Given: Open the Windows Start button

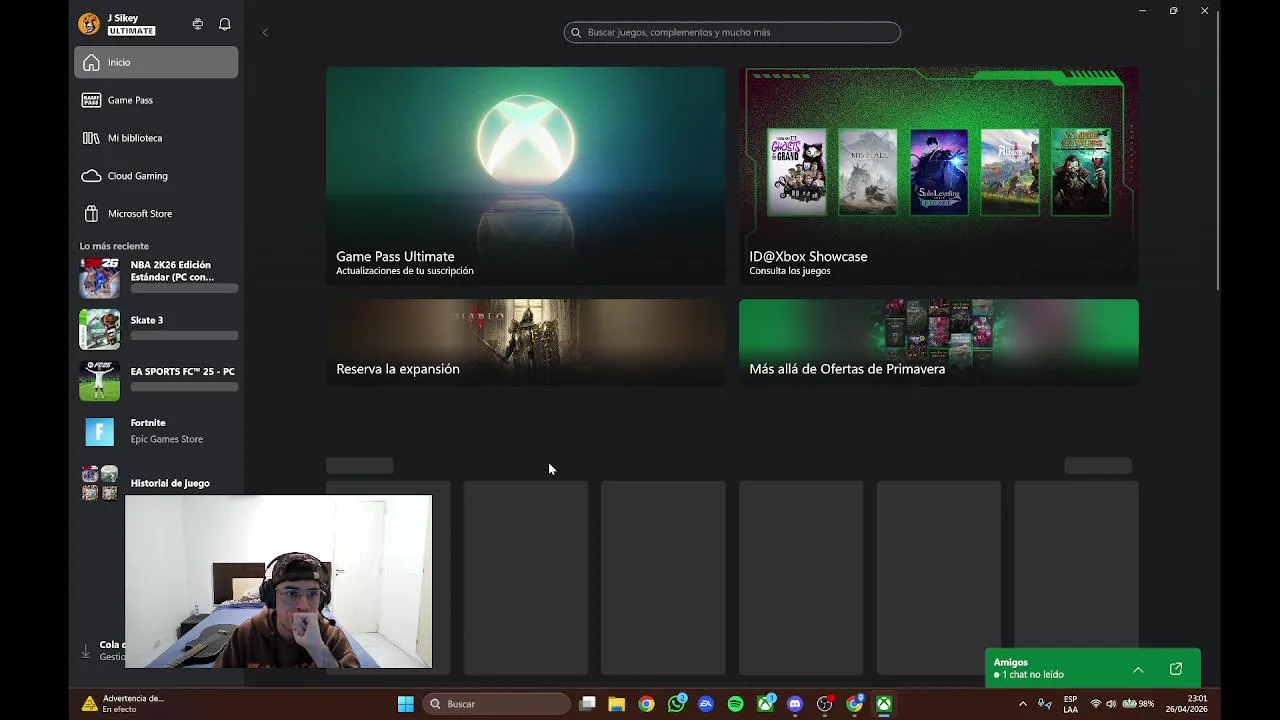Looking at the screenshot, I should coord(405,704).
